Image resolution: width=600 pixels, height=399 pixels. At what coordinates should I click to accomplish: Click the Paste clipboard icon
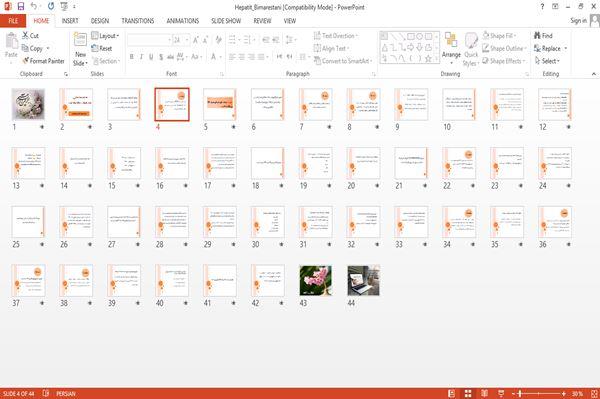[x=11, y=41]
